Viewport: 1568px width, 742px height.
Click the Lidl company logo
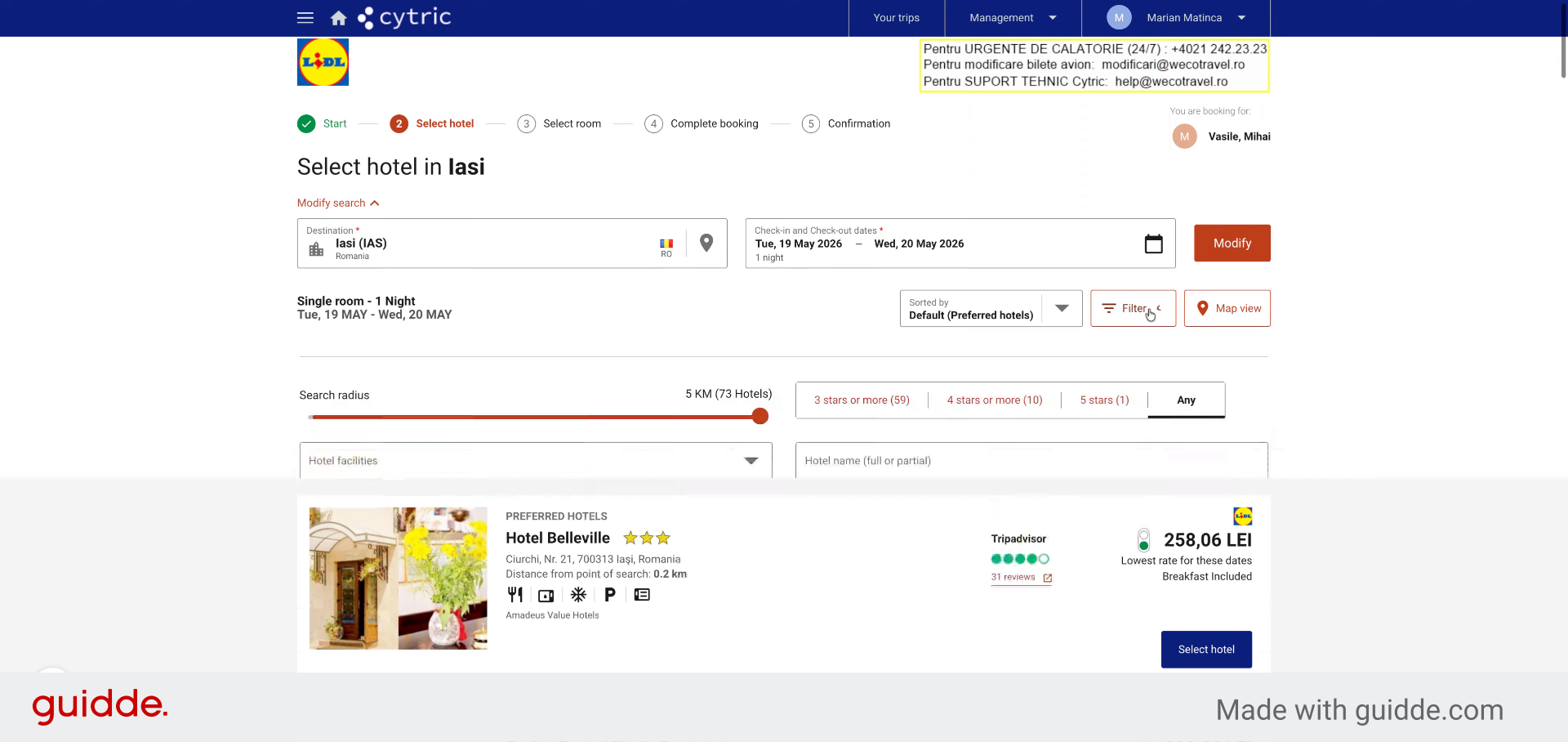(323, 62)
